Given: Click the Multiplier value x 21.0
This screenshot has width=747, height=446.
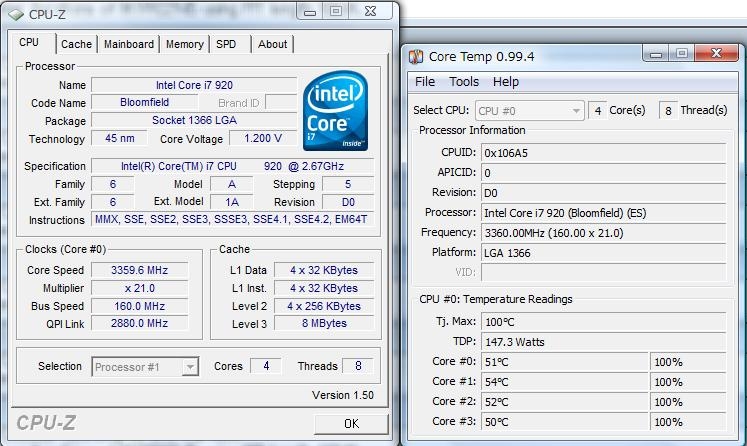Looking at the screenshot, I should pyautogui.click(x=140, y=288).
